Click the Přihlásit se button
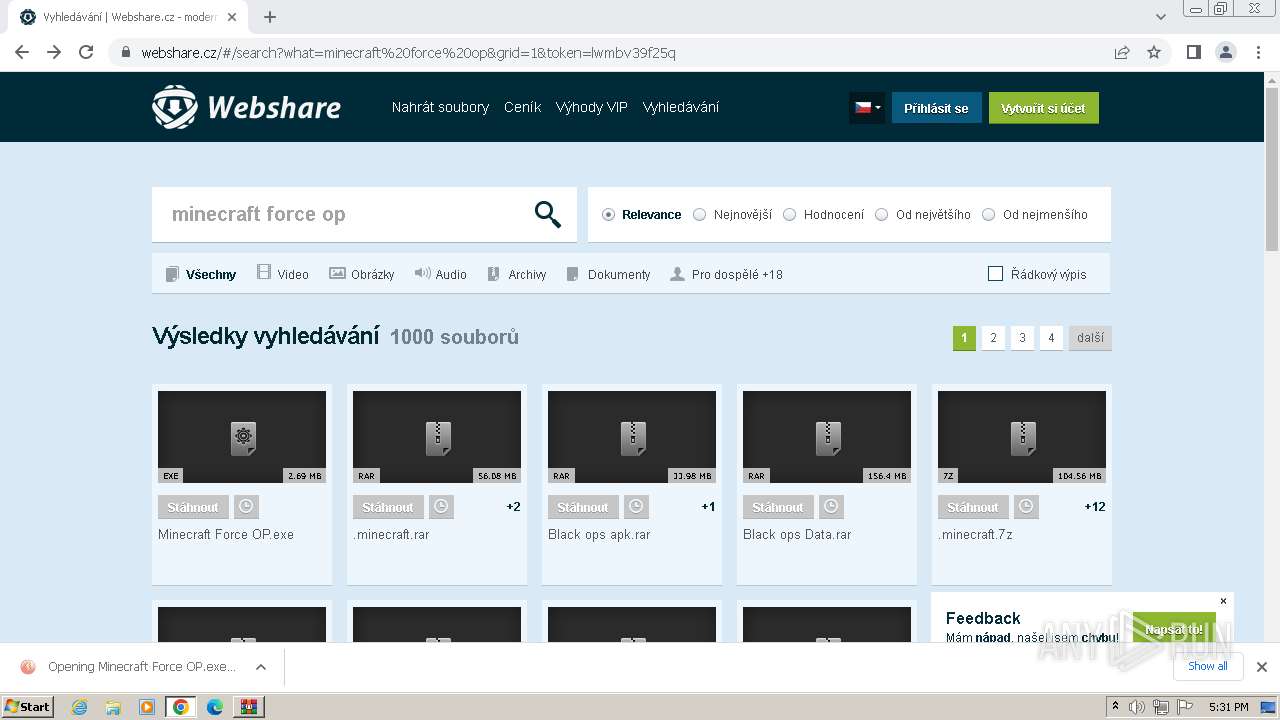 tap(936, 108)
